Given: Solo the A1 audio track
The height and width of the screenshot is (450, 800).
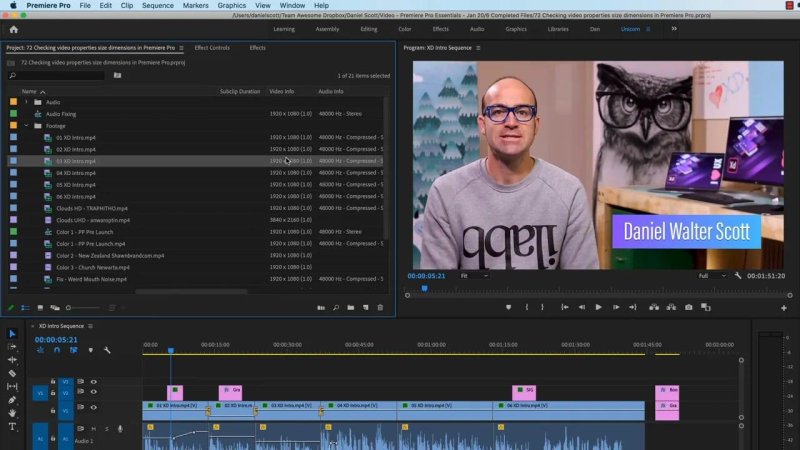Looking at the screenshot, I should [107, 429].
